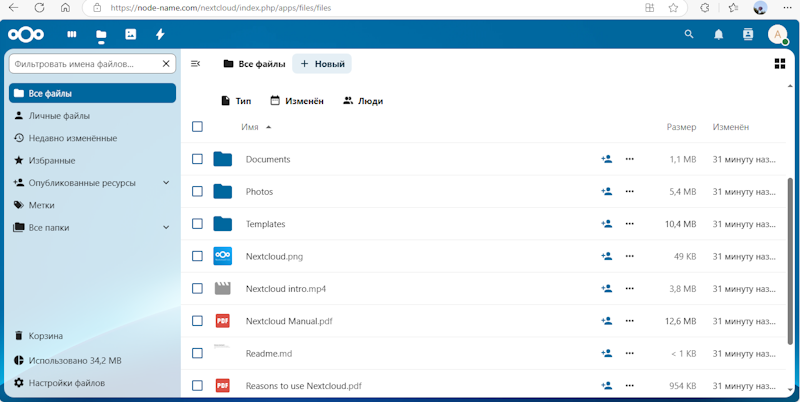
Task: Share Nextcloud intro.mp4 via share icon
Action: (607, 288)
